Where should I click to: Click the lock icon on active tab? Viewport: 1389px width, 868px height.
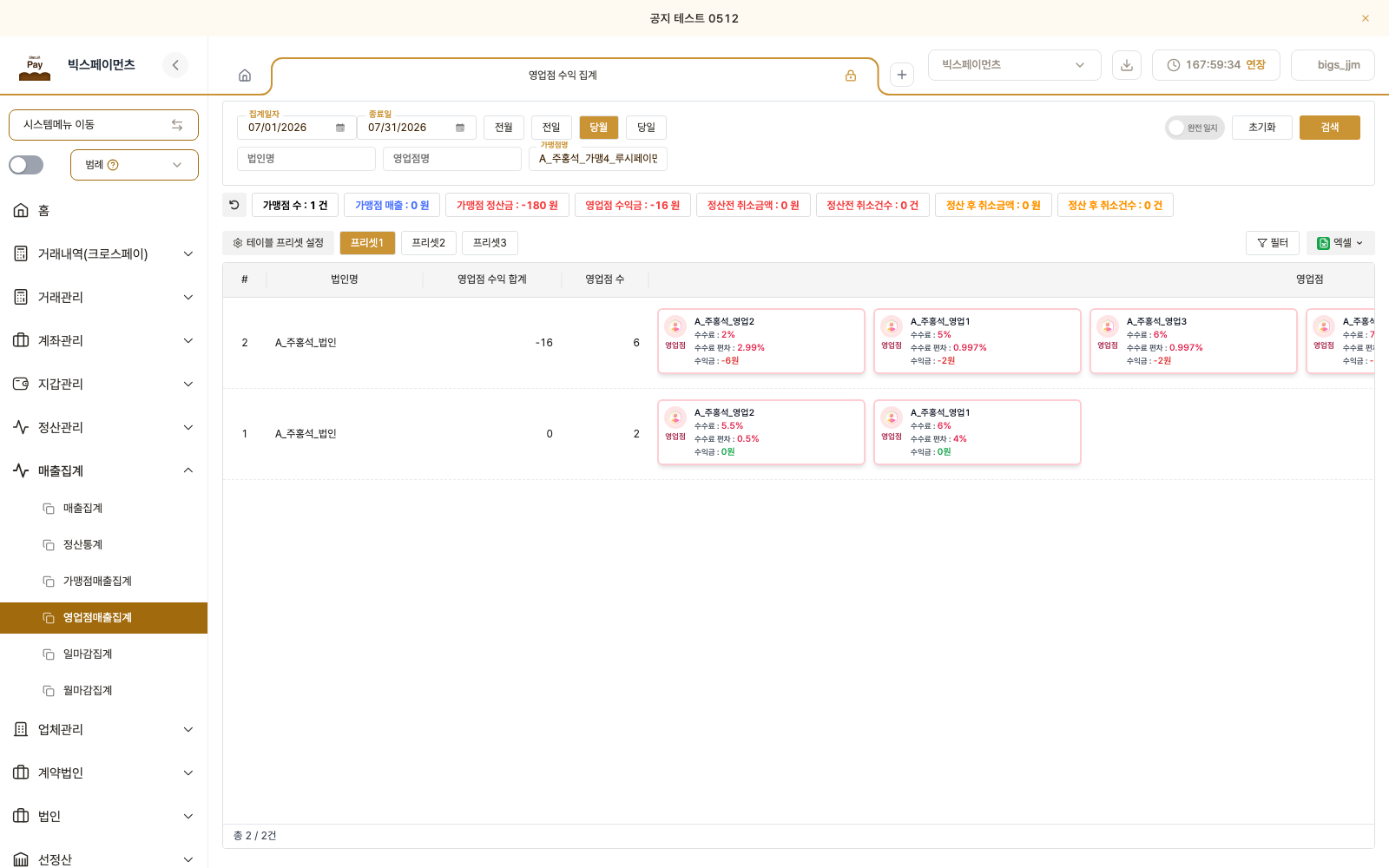[x=851, y=76]
